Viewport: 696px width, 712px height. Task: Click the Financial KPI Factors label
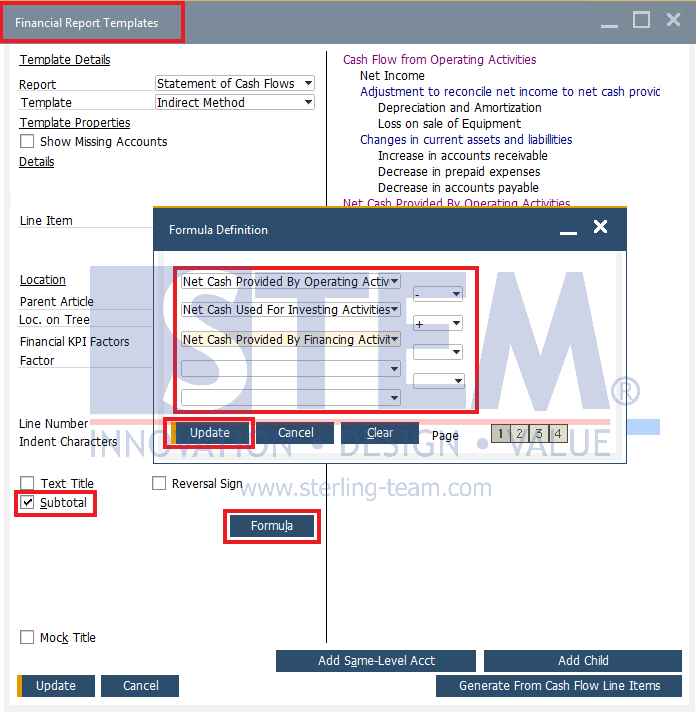(x=74, y=341)
